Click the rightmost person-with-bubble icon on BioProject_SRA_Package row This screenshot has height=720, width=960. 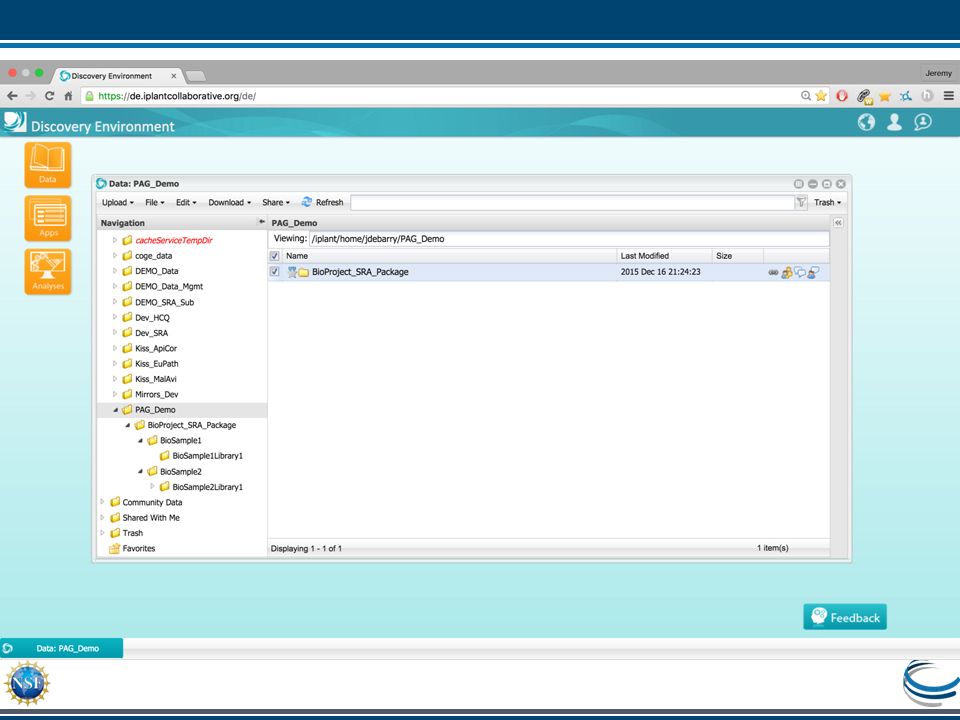point(813,272)
